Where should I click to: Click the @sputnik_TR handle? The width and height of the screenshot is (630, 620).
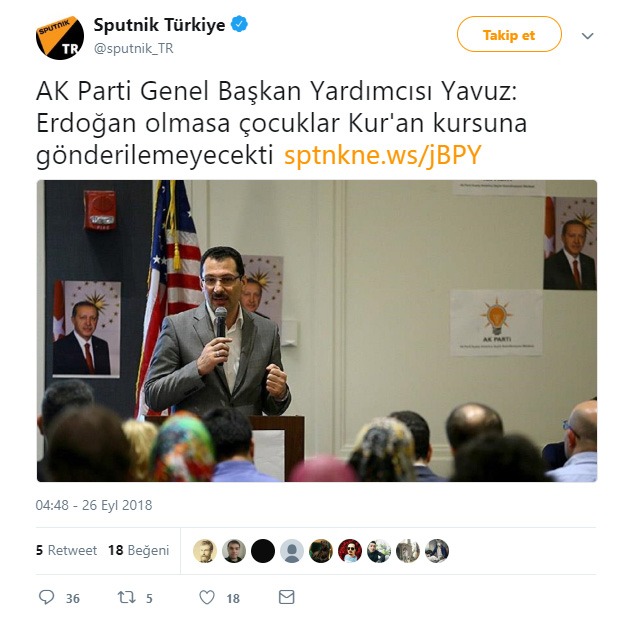tap(133, 49)
